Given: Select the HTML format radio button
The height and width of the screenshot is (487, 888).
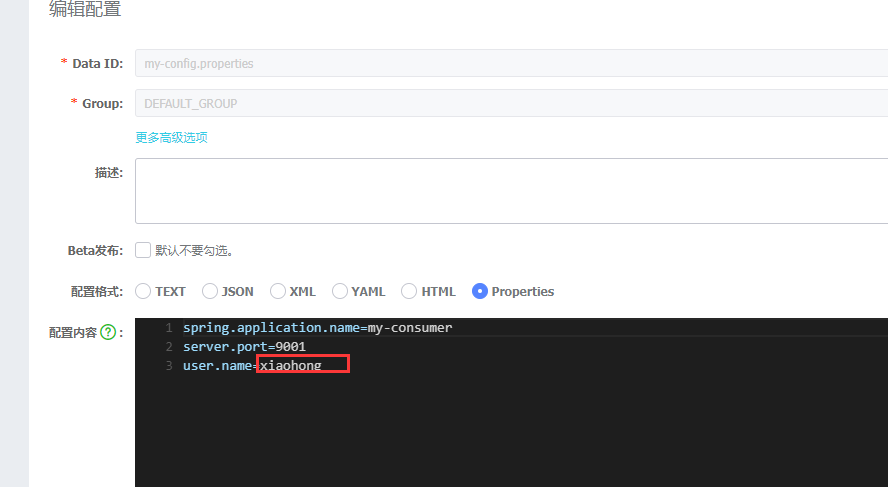Looking at the screenshot, I should click(x=409, y=291).
